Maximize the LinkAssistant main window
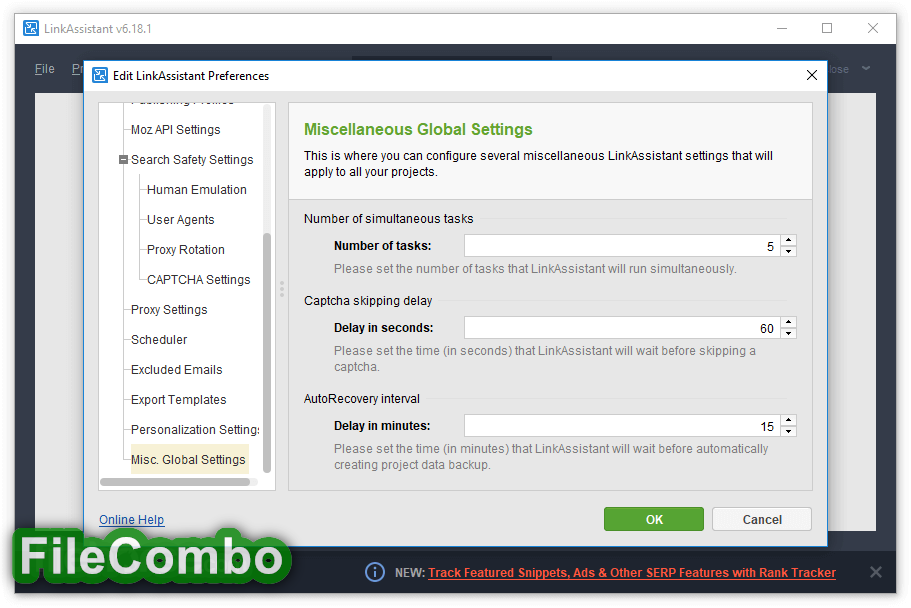911x608 pixels. 827,28
